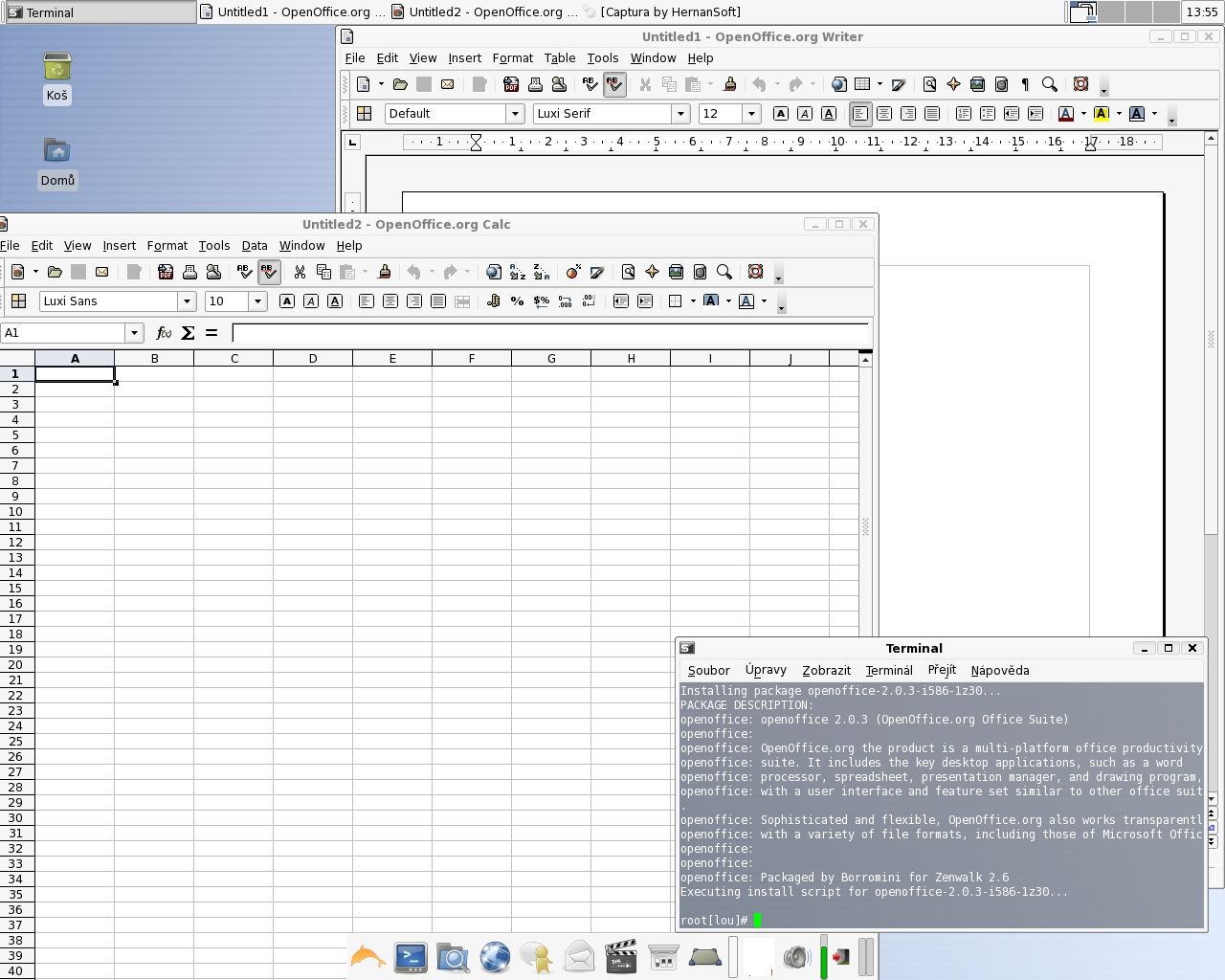Click the Sum icon in Calc
The image size is (1225, 980).
click(188, 332)
